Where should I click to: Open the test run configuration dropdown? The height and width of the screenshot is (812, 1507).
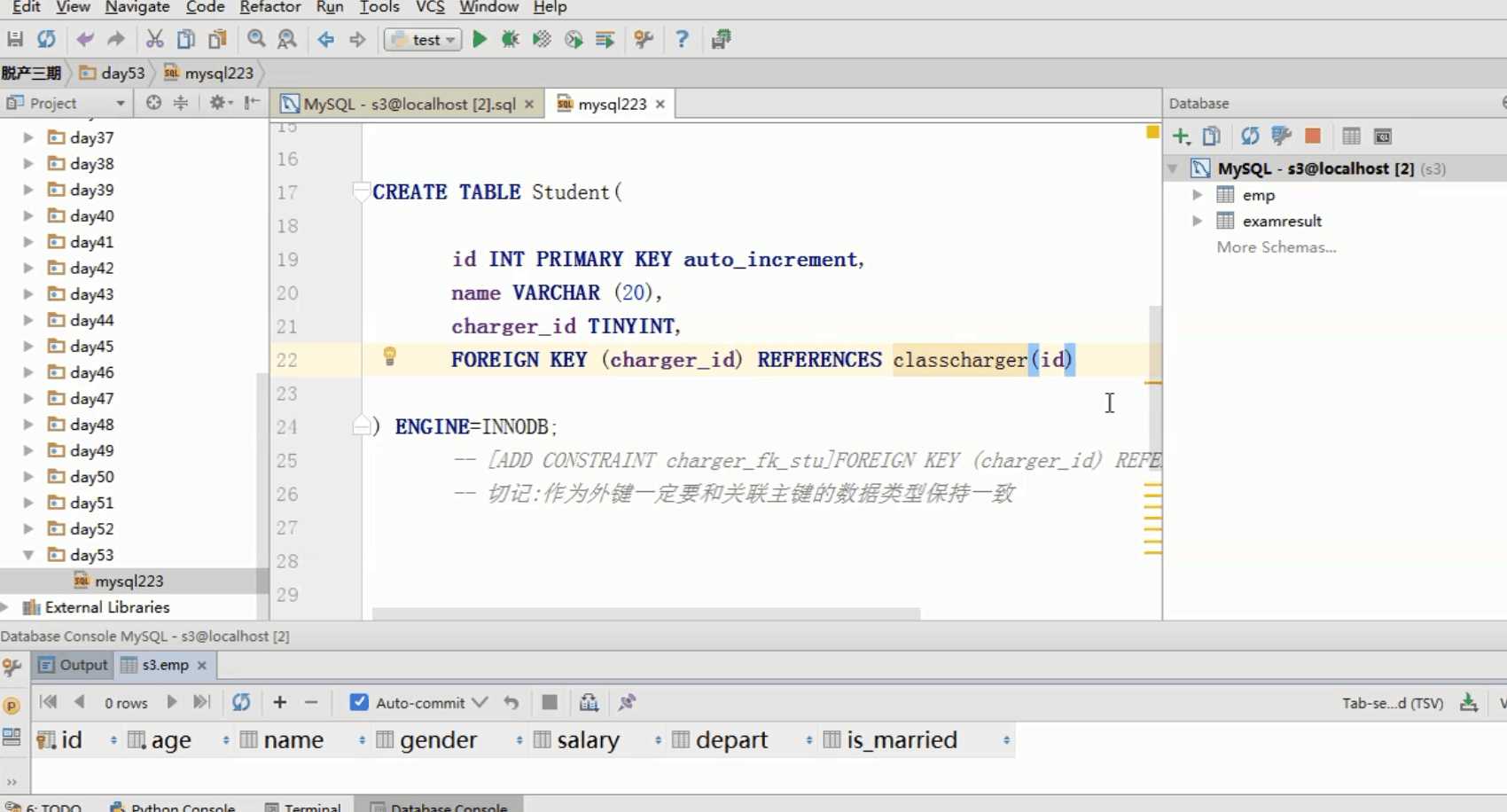coord(423,39)
